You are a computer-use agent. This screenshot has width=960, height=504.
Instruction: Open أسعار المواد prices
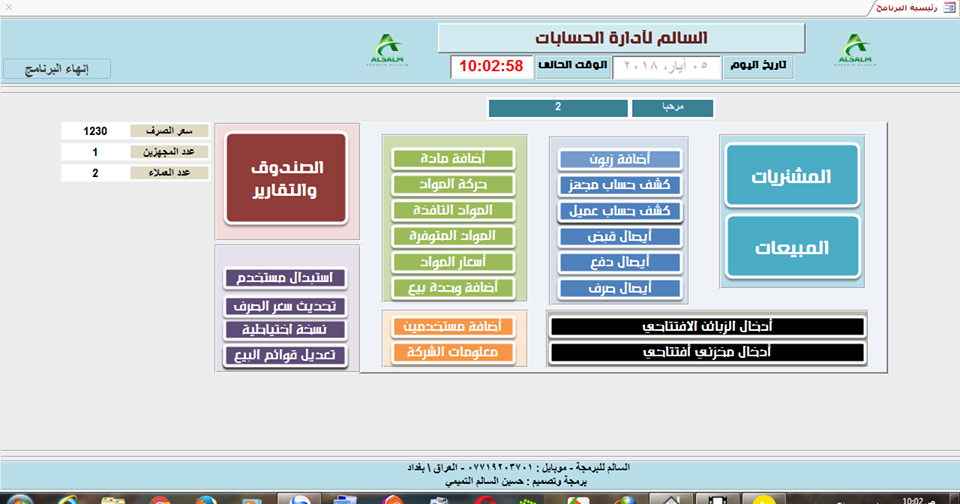(452, 262)
